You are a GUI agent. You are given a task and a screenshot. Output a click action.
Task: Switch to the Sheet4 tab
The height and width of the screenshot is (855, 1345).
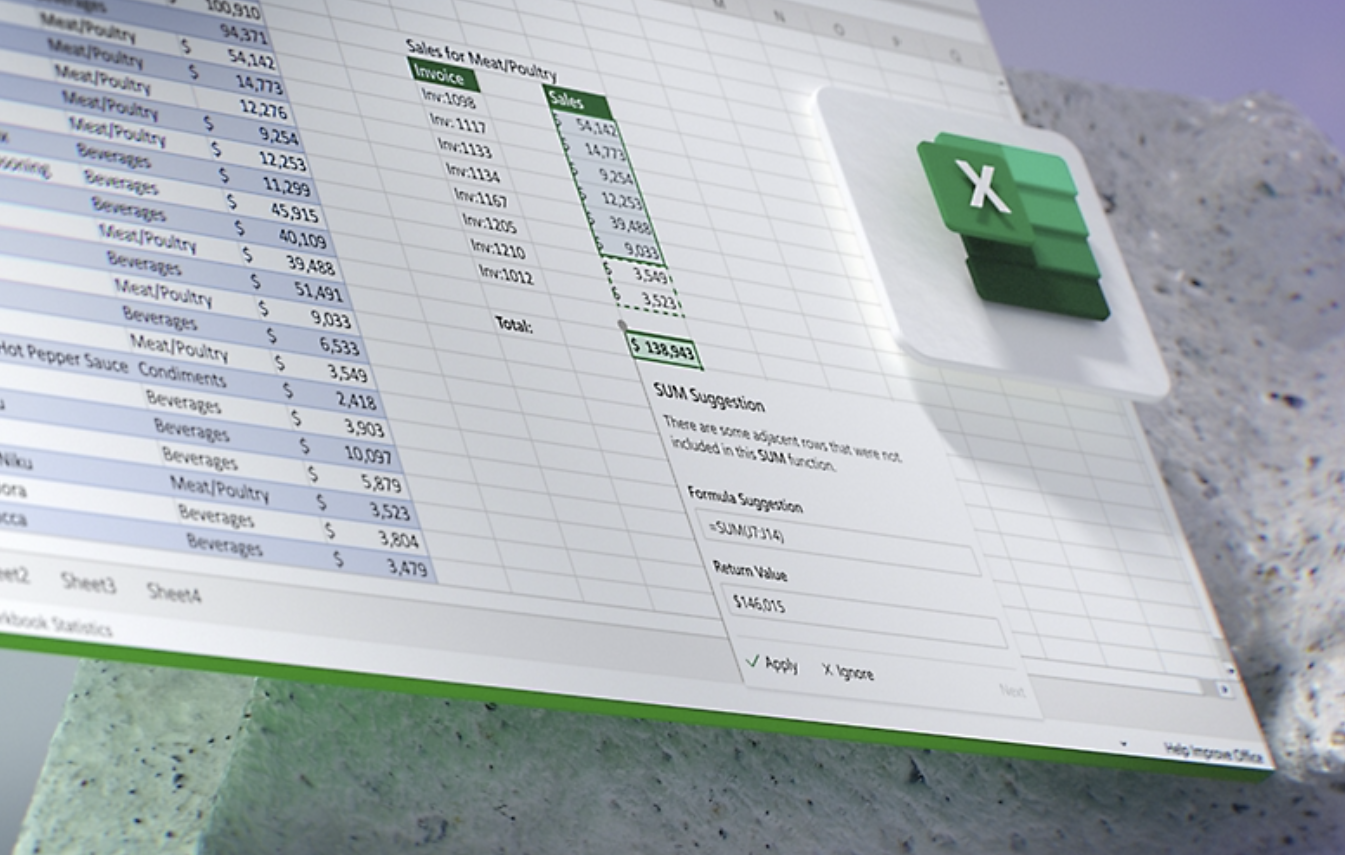[174, 592]
